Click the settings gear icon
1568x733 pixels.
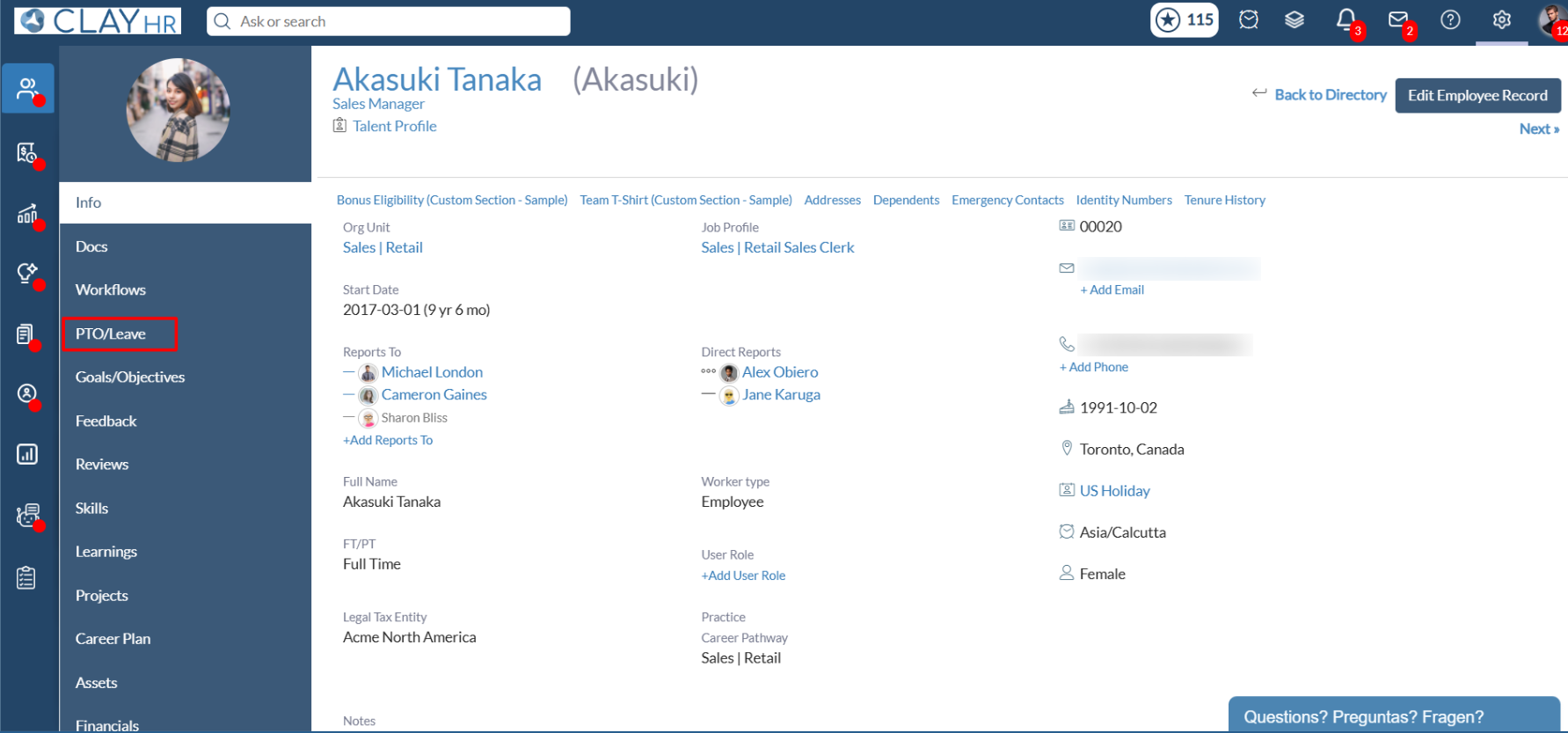[x=1501, y=19]
